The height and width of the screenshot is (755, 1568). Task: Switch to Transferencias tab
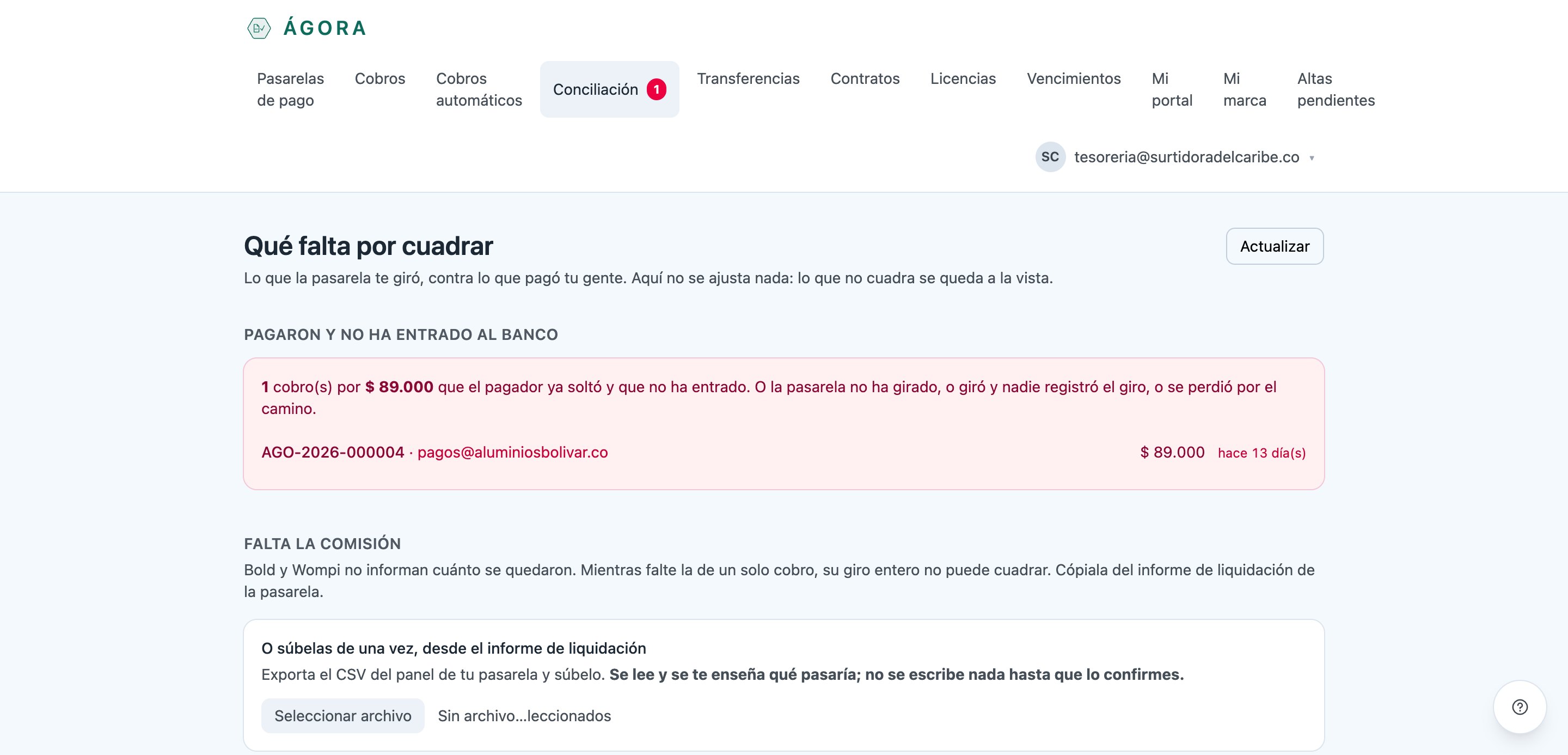[748, 78]
